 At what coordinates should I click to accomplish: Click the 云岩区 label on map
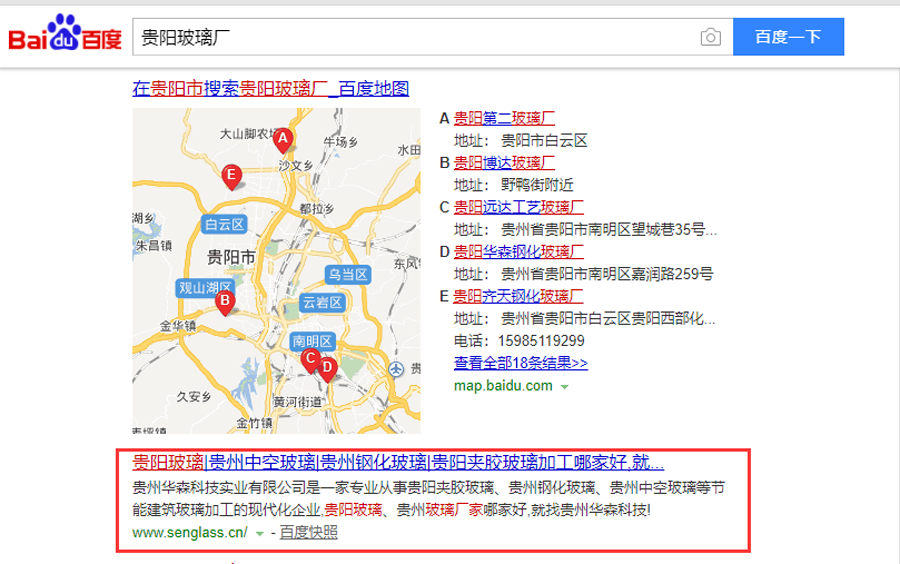(322, 303)
